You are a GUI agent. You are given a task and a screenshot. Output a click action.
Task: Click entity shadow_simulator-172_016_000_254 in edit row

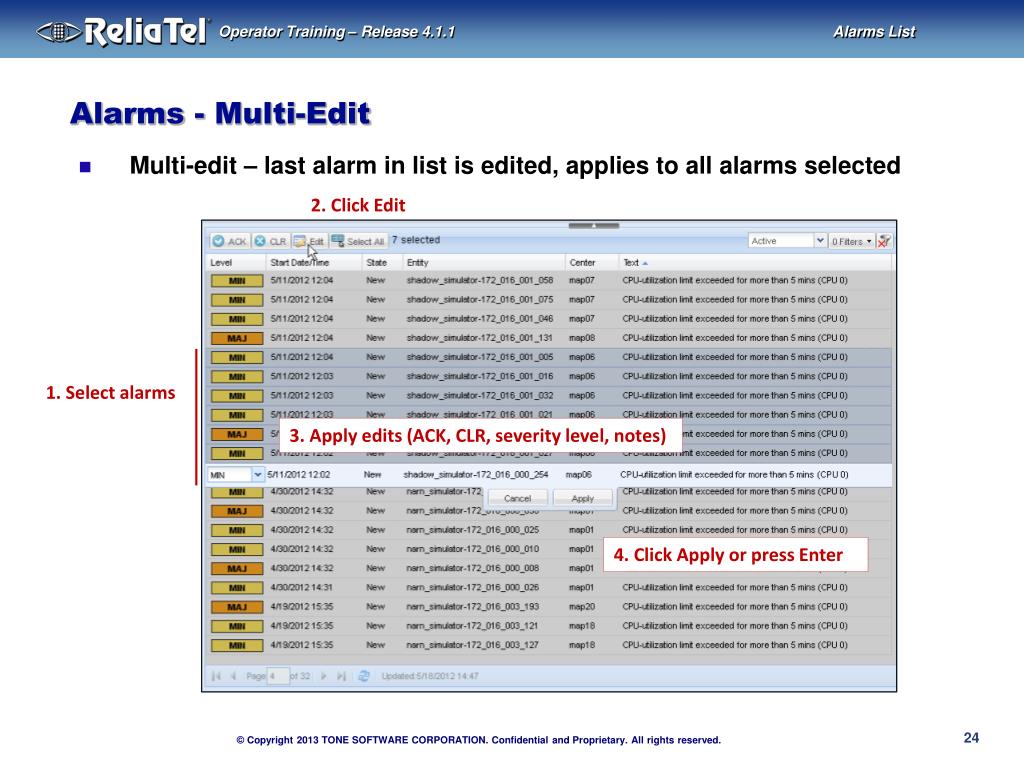(476, 475)
